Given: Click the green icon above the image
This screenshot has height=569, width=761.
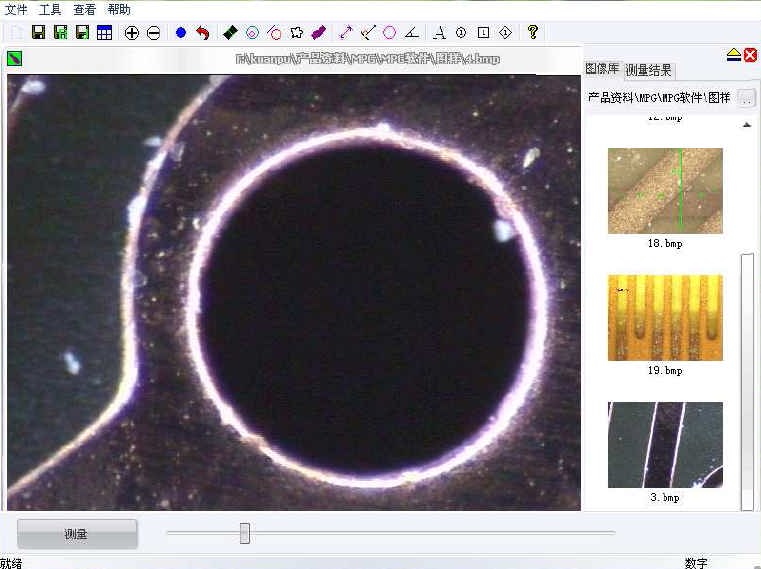Looking at the screenshot, I should tap(14, 58).
